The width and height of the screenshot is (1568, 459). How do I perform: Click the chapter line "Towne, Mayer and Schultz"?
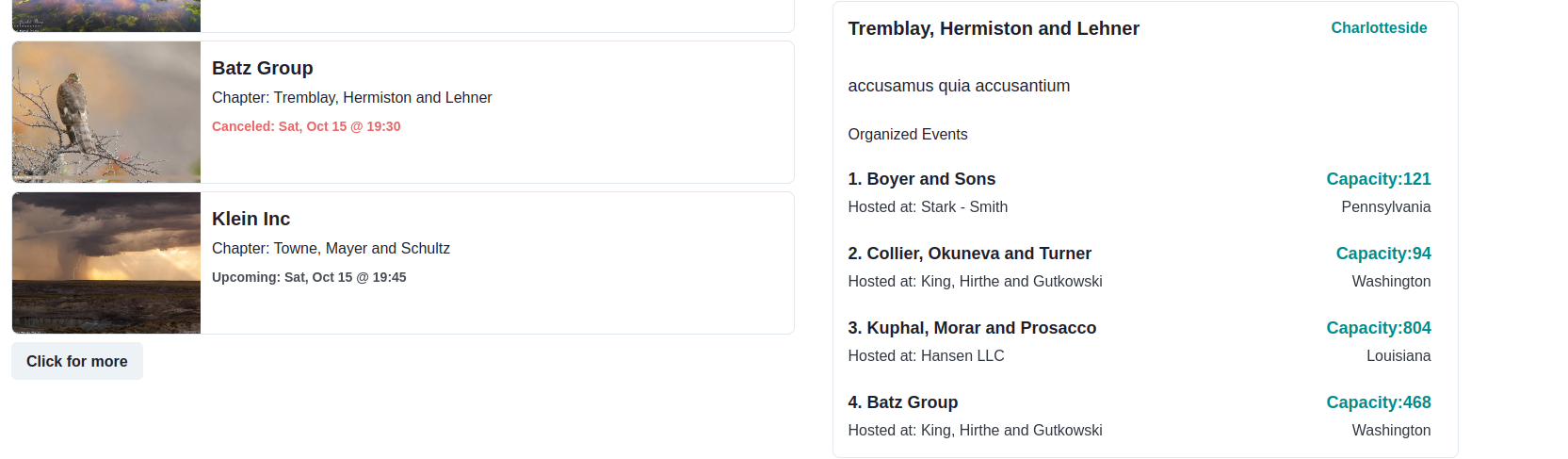pyautogui.click(x=331, y=249)
